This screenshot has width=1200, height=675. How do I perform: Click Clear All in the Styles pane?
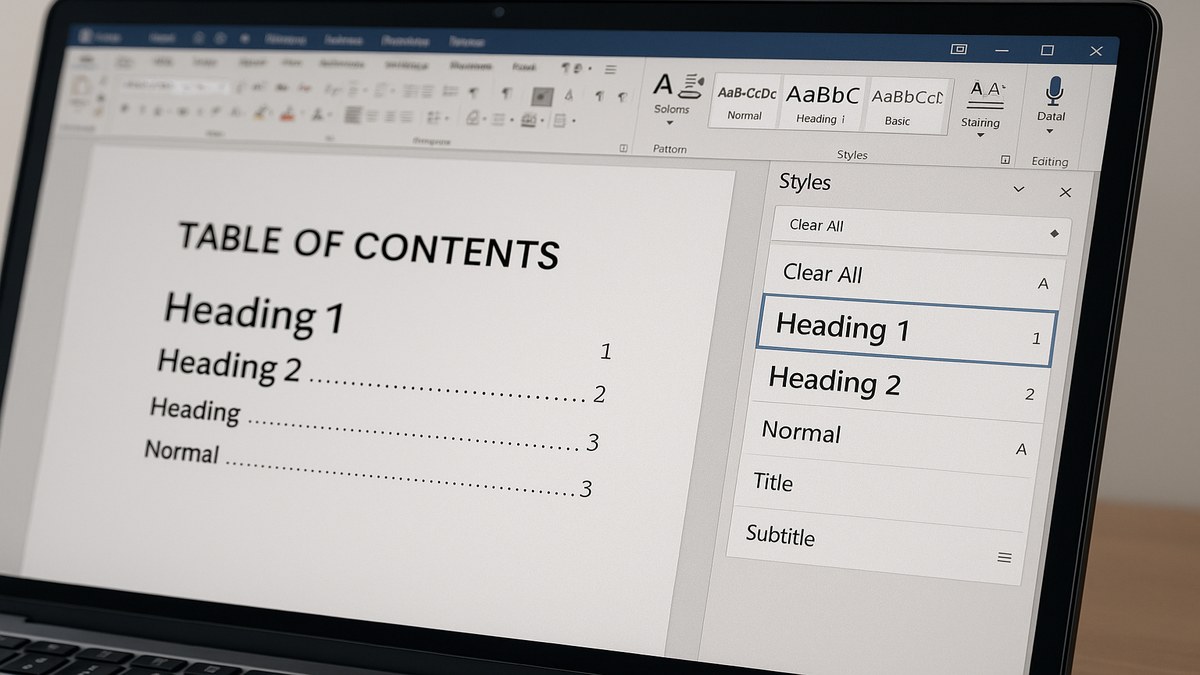pyautogui.click(x=821, y=273)
